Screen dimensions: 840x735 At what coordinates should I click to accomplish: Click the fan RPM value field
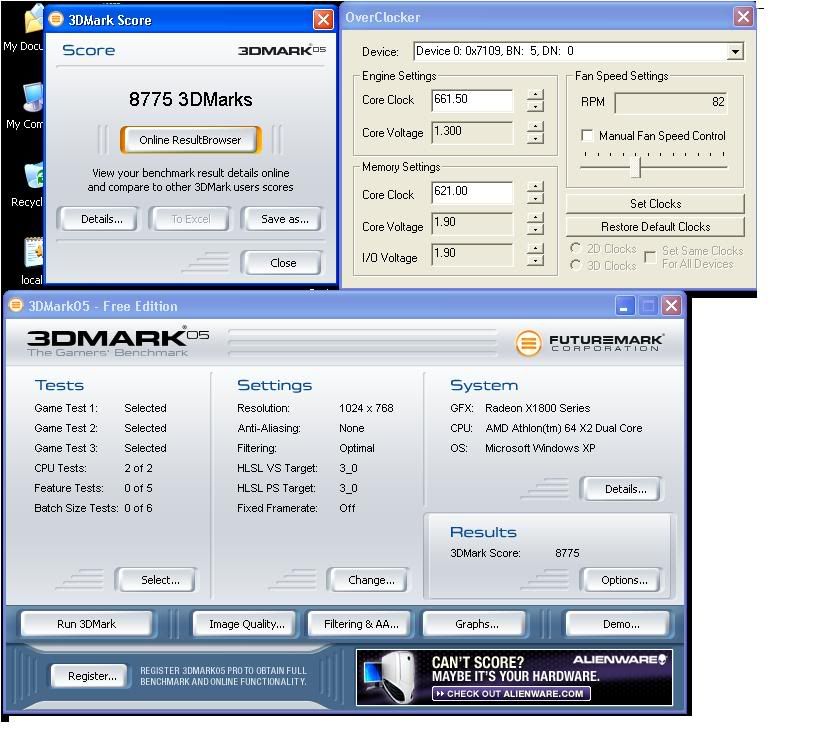(671, 102)
